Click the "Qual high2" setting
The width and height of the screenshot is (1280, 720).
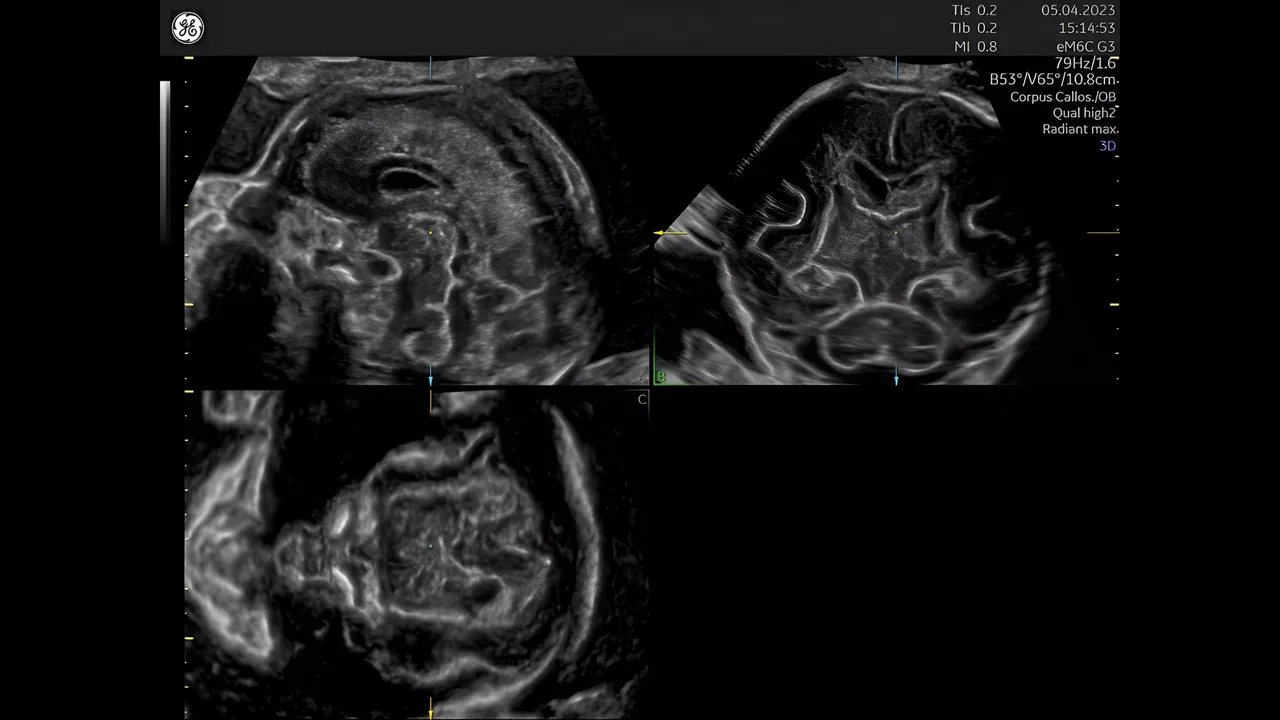tap(1084, 113)
